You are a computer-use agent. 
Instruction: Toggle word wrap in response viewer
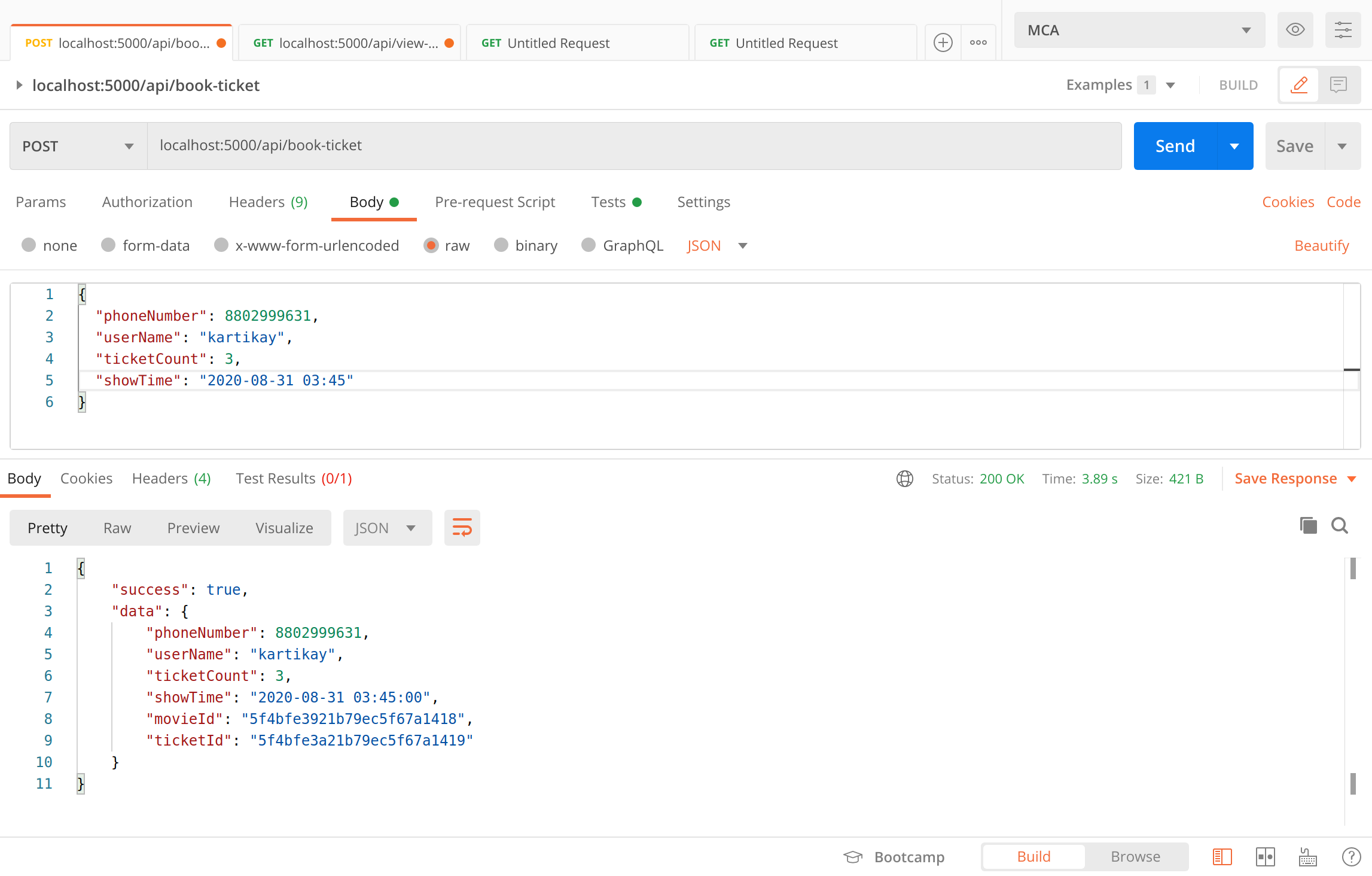tap(462, 528)
